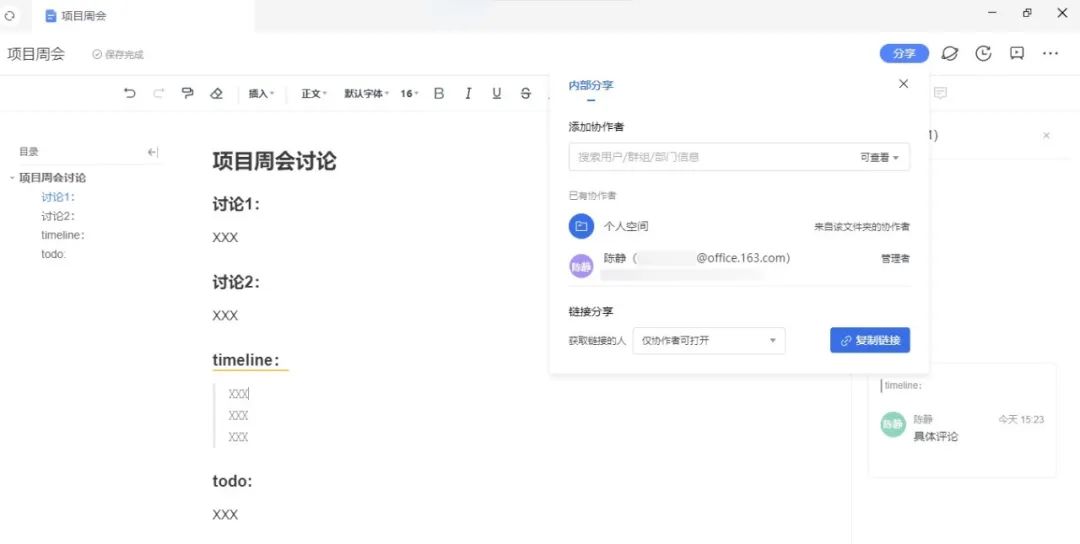This screenshot has height=544, width=1080.
Task: Jump to timeline: in the outline
Action: point(62,235)
